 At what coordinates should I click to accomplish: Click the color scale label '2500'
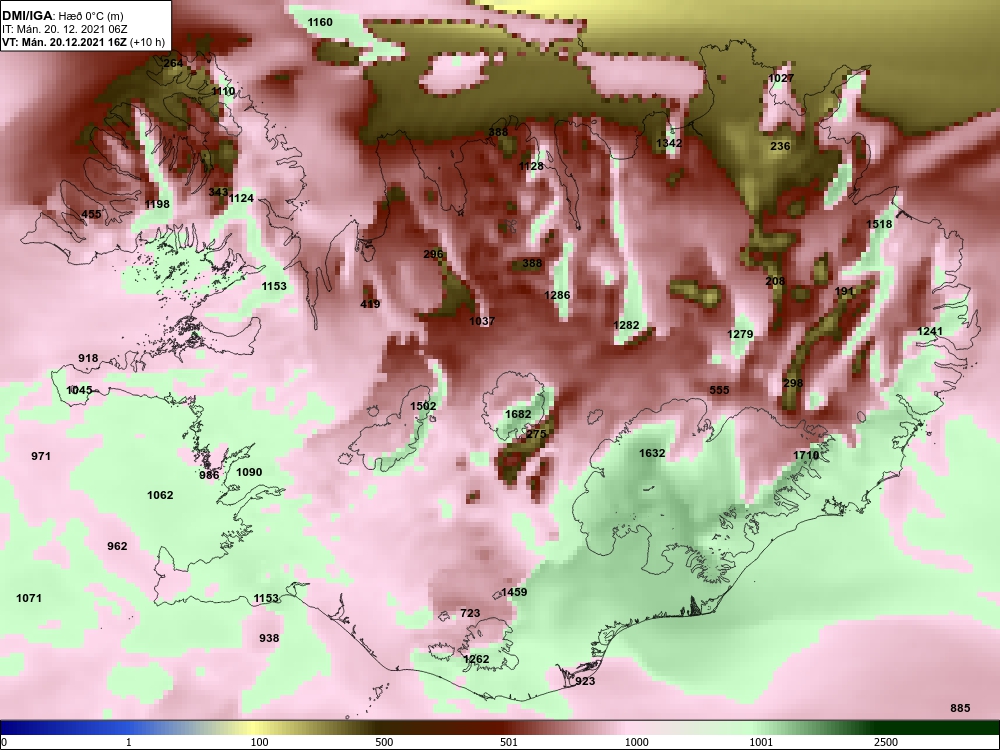click(x=887, y=742)
